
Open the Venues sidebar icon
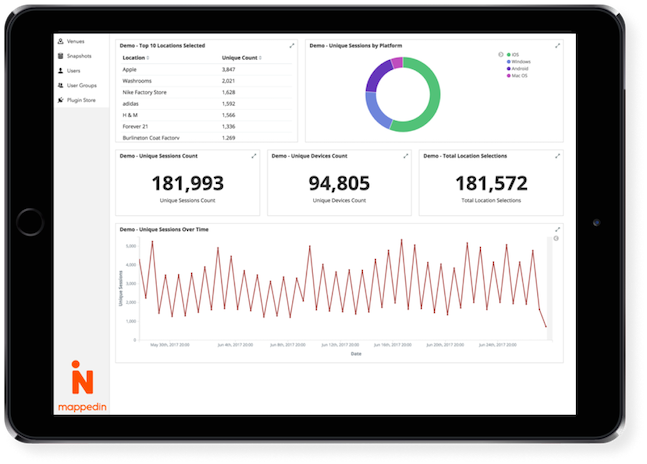[x=61, y=41]
